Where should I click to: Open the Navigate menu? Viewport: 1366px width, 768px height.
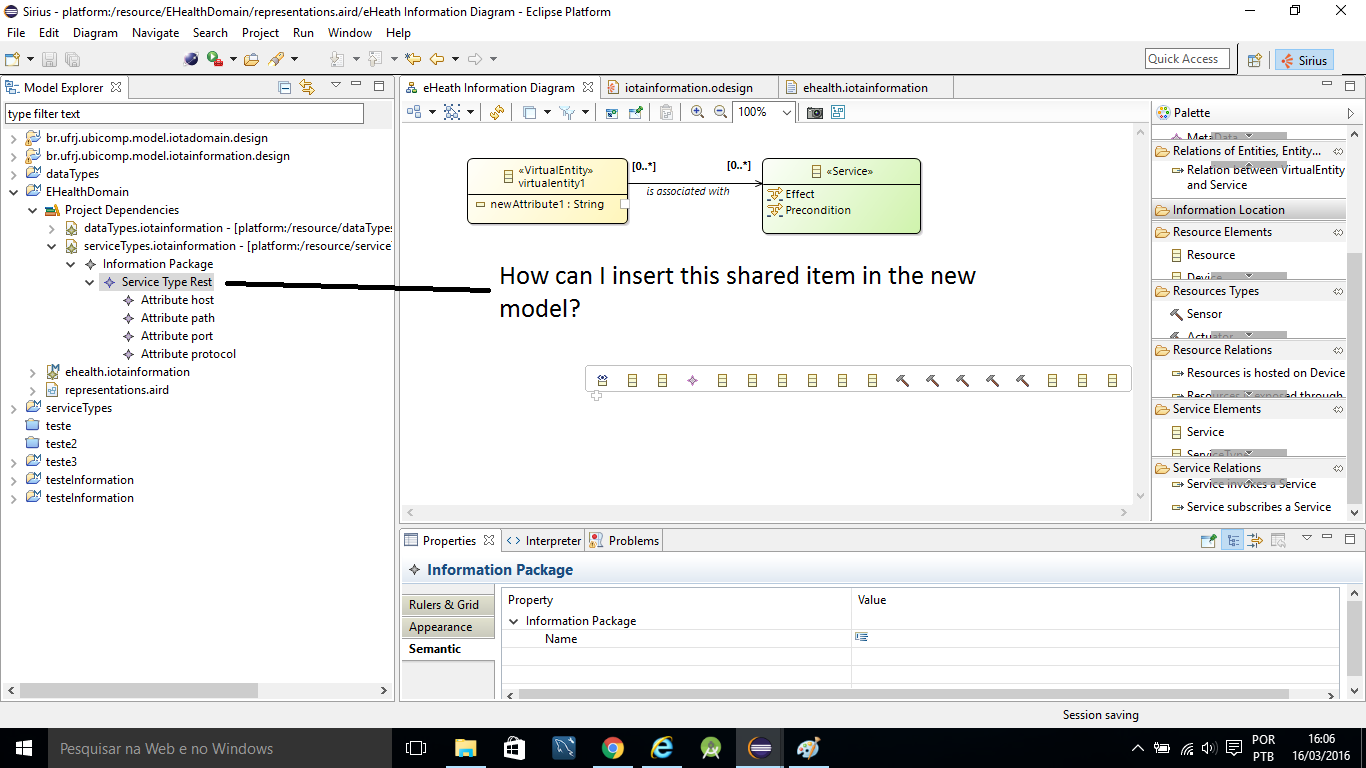[x=155, y=33]
